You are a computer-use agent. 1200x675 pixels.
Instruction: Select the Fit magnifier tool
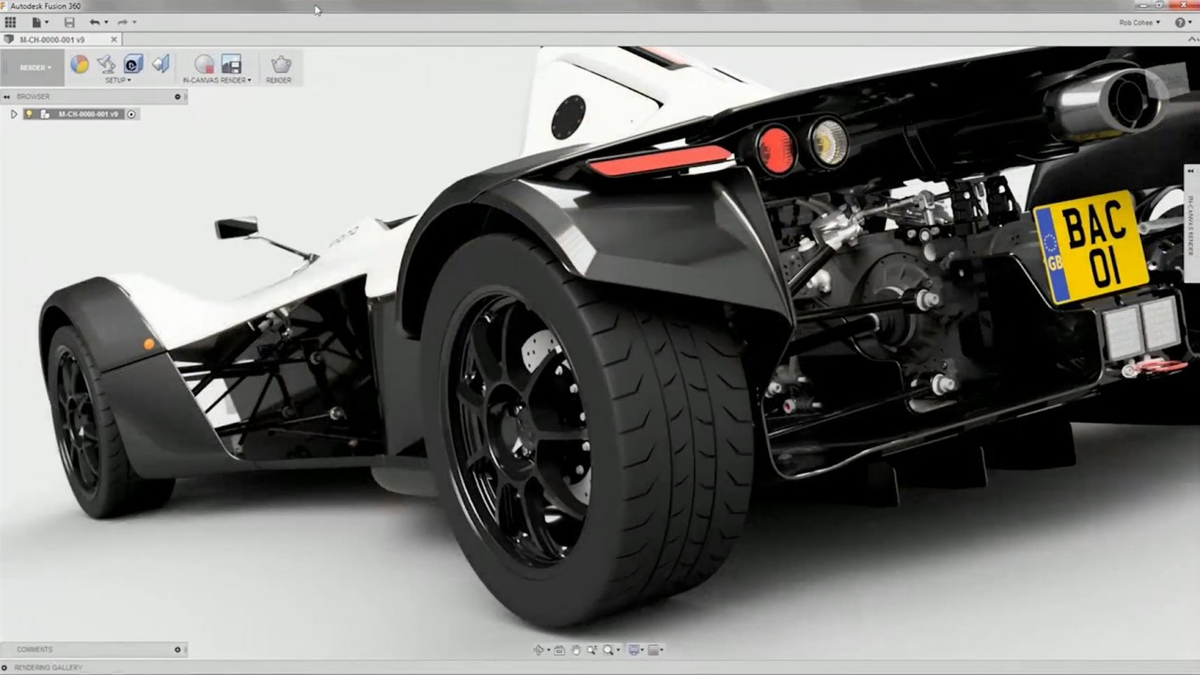(608, 650)
